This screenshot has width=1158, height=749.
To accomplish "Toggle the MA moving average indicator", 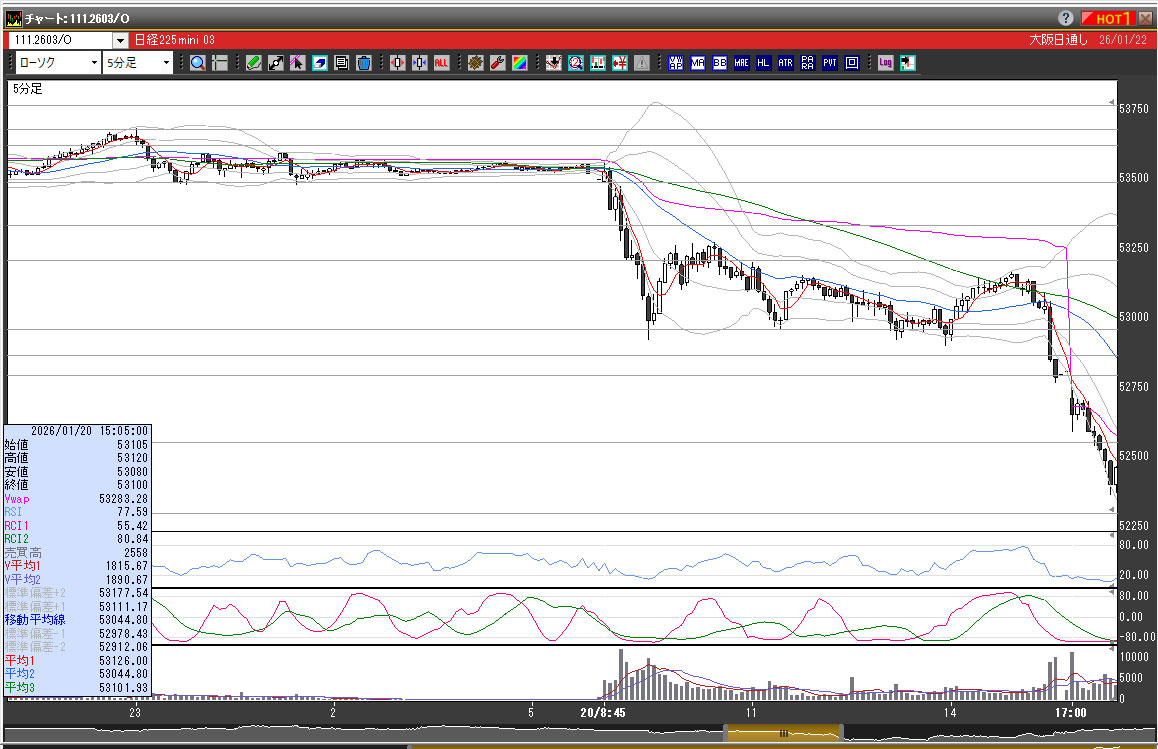I will point(697,63).
